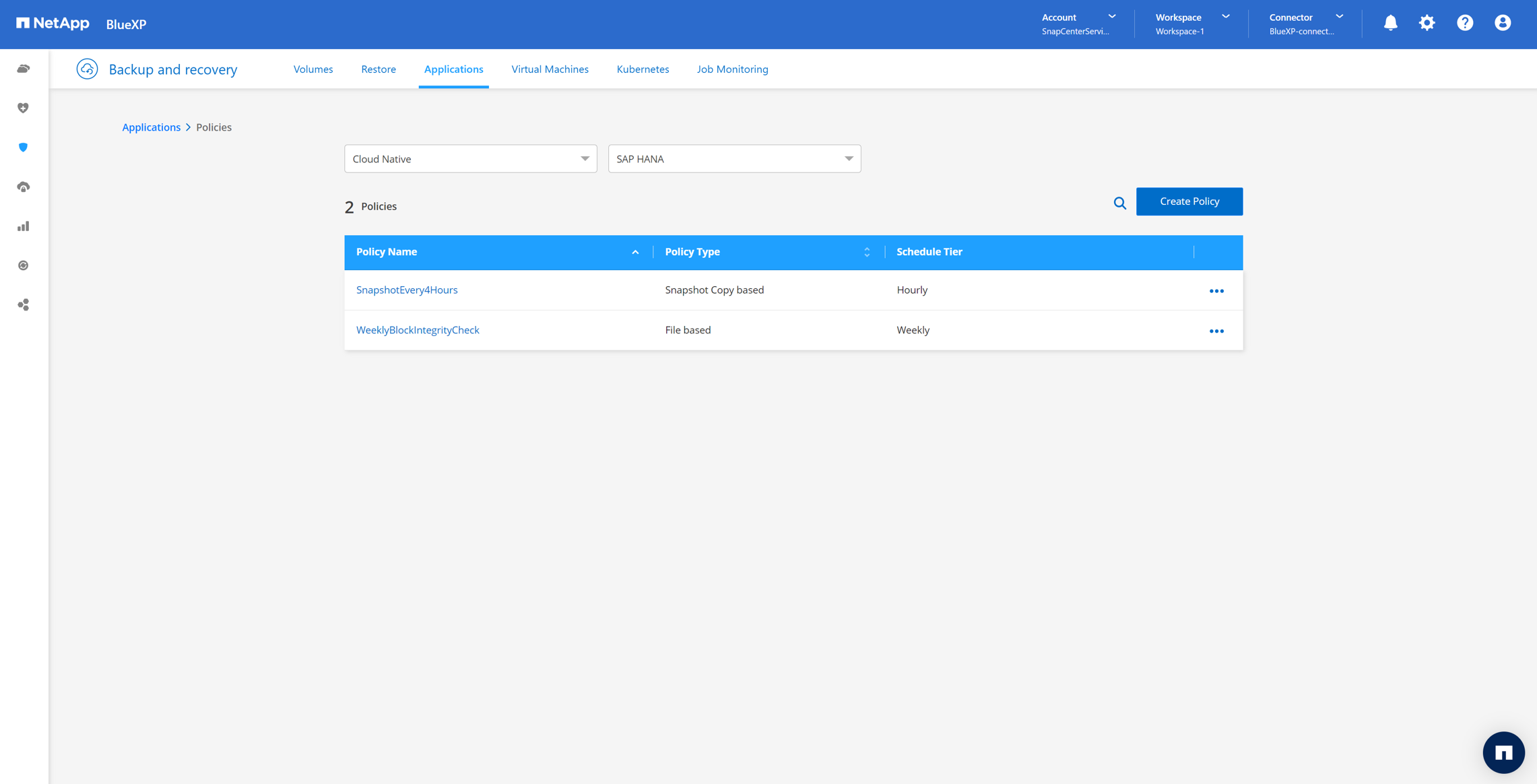Expand the SAP HANA dropdown
Screen dimensions: 1537x784
coord(734,159)
